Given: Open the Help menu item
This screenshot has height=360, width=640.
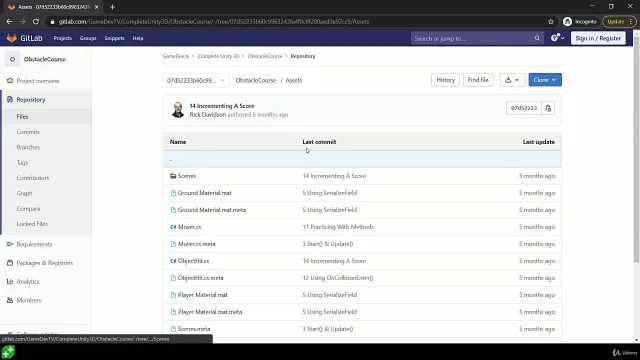Looking at the screenshot, I should click(138, 38).
